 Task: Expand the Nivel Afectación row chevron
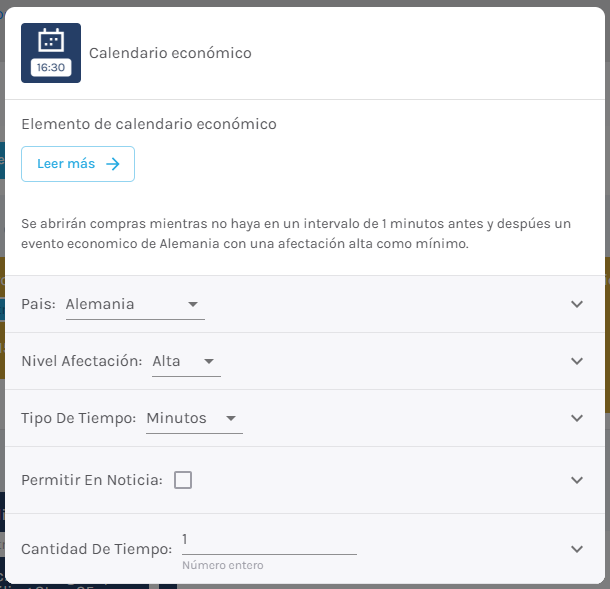point(577,361)
